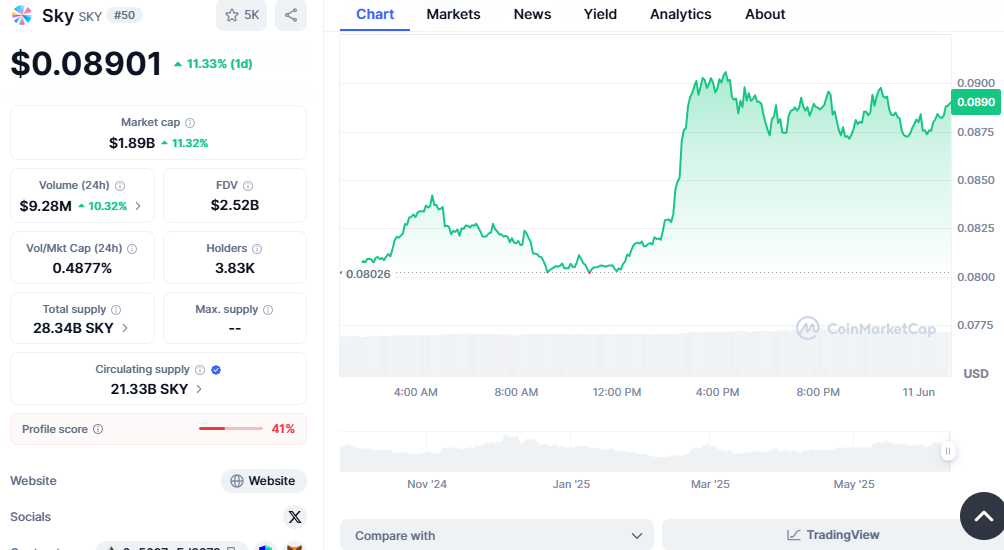Open the Compare with dropdown
This screenshot has height=550, width=1004.
[x=497, y=535]
